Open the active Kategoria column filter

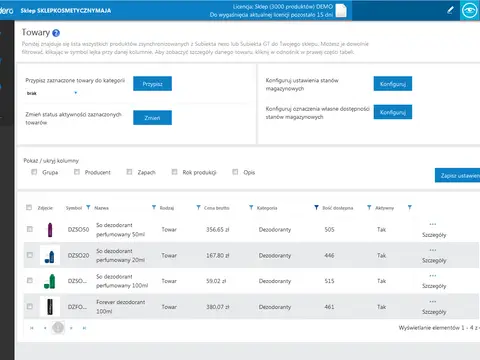click(x=316, y=207)
